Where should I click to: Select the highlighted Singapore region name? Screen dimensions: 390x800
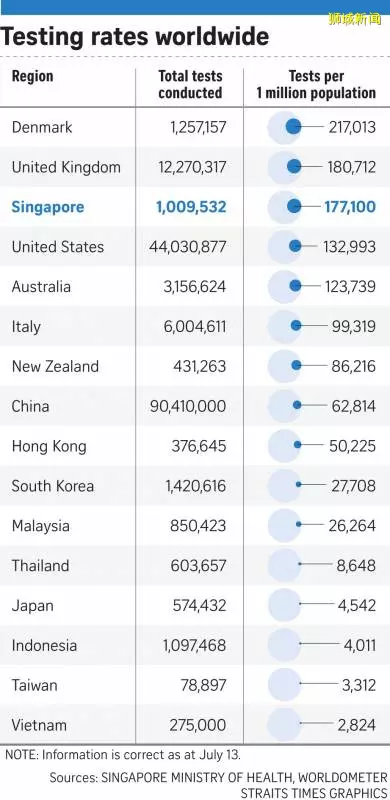point(48,207)
